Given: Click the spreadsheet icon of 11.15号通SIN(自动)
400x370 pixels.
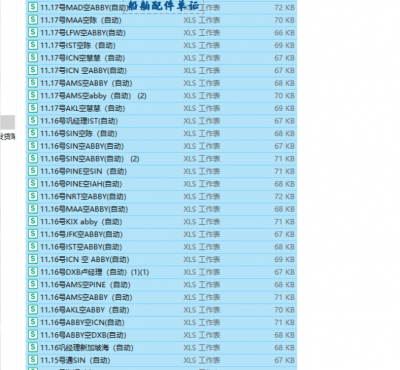Looking at the screenshot, I should pyautogui.click(x=33, y=360).
